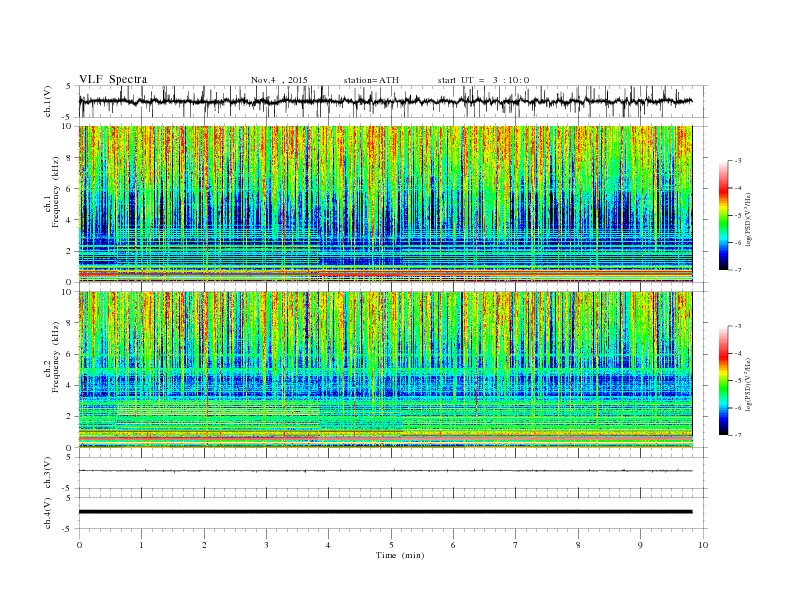Viewport: 792px width, 612px height.
Task: Click time tick label "5" on bottom axis
Action: pyautogui.click(x=391, y=545)
